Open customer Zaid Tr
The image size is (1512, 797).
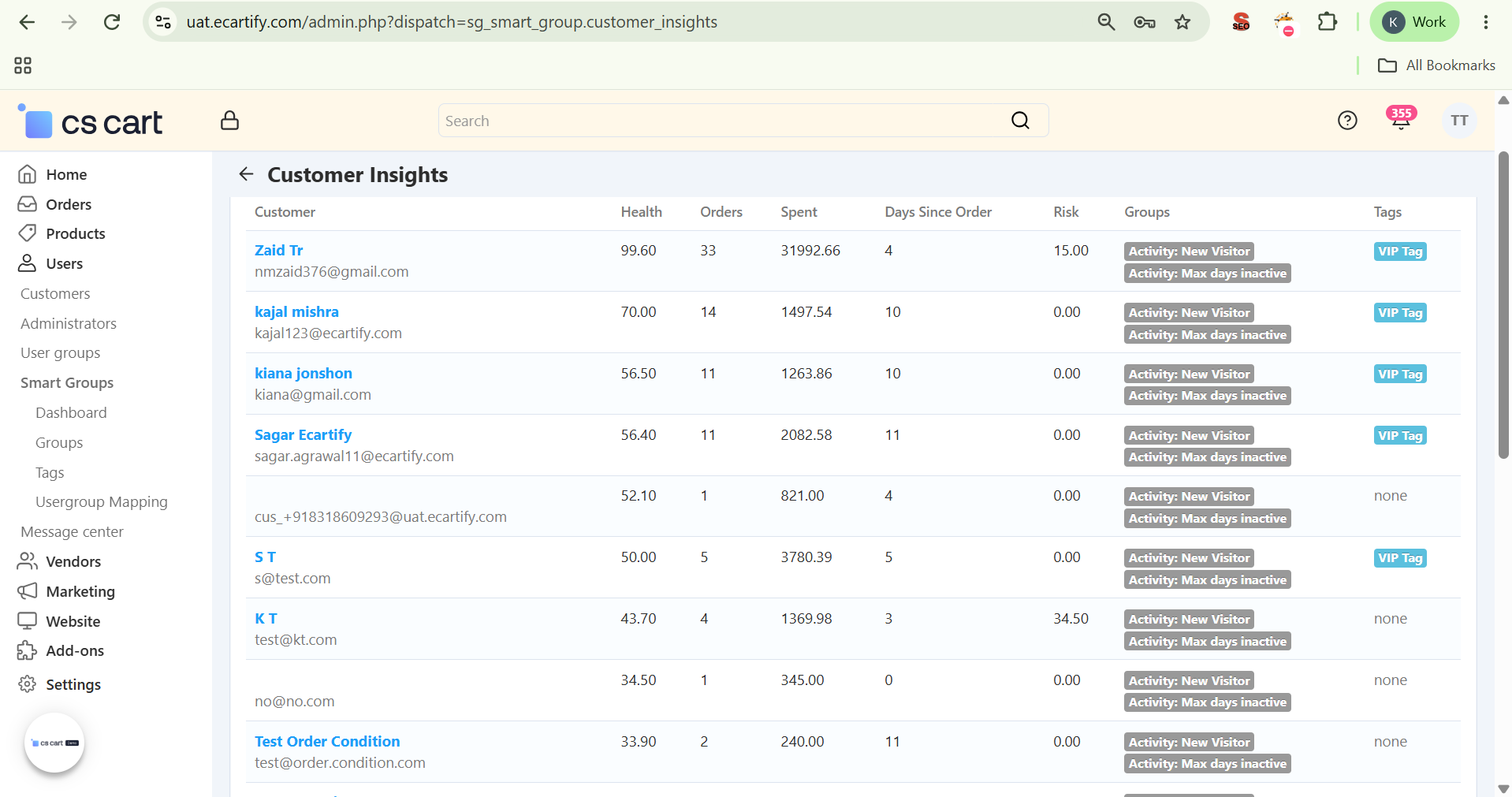coord(278,250)
